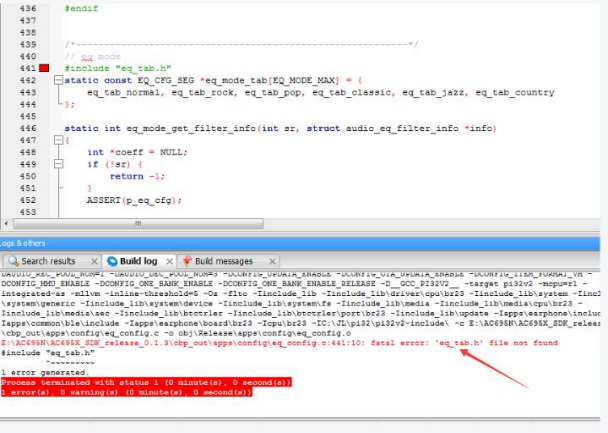Click the '#endif' directive on line 436

[81, 9]
